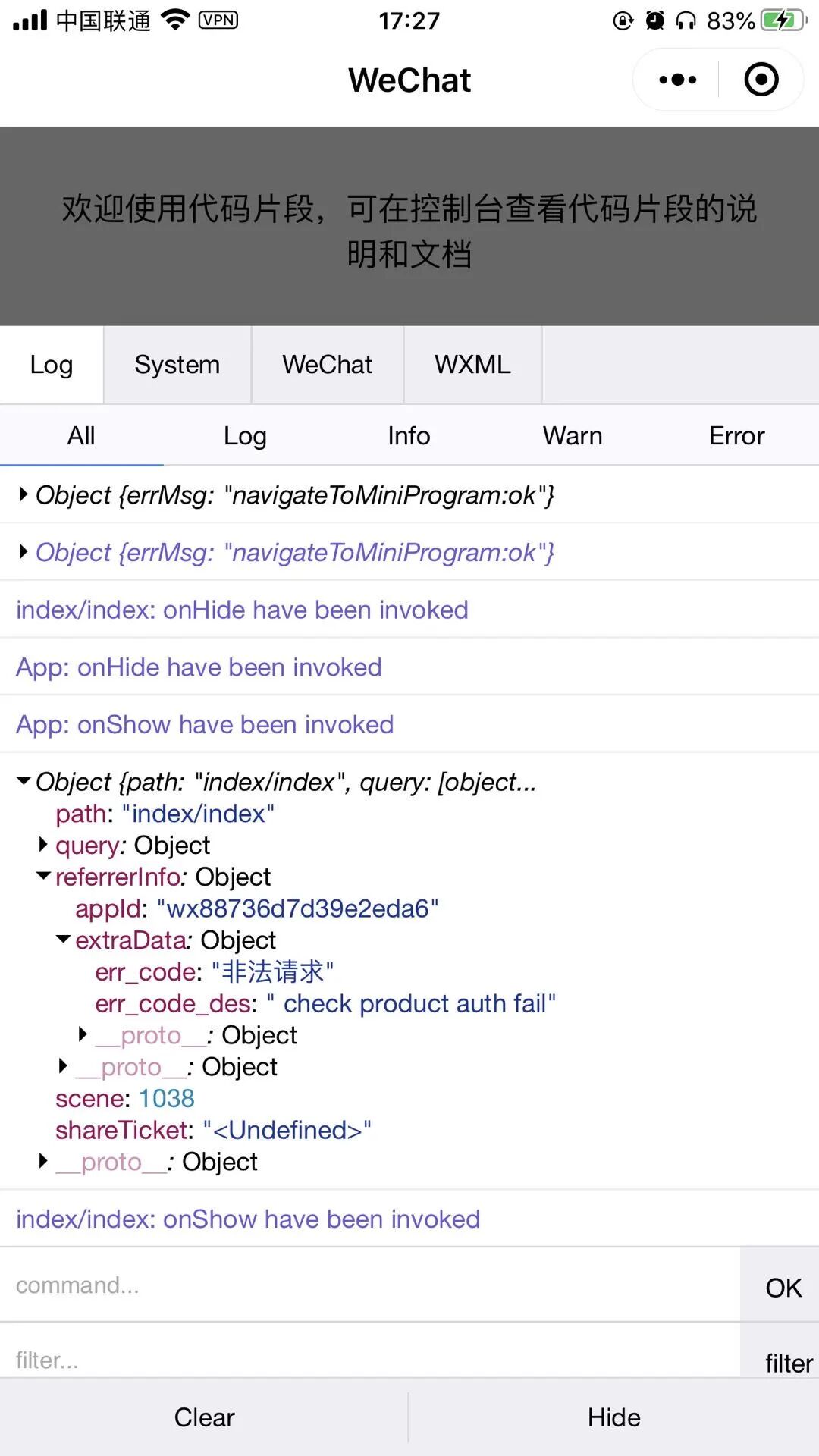
Task: Tap the alarm clock status icon
Action: 654,20
